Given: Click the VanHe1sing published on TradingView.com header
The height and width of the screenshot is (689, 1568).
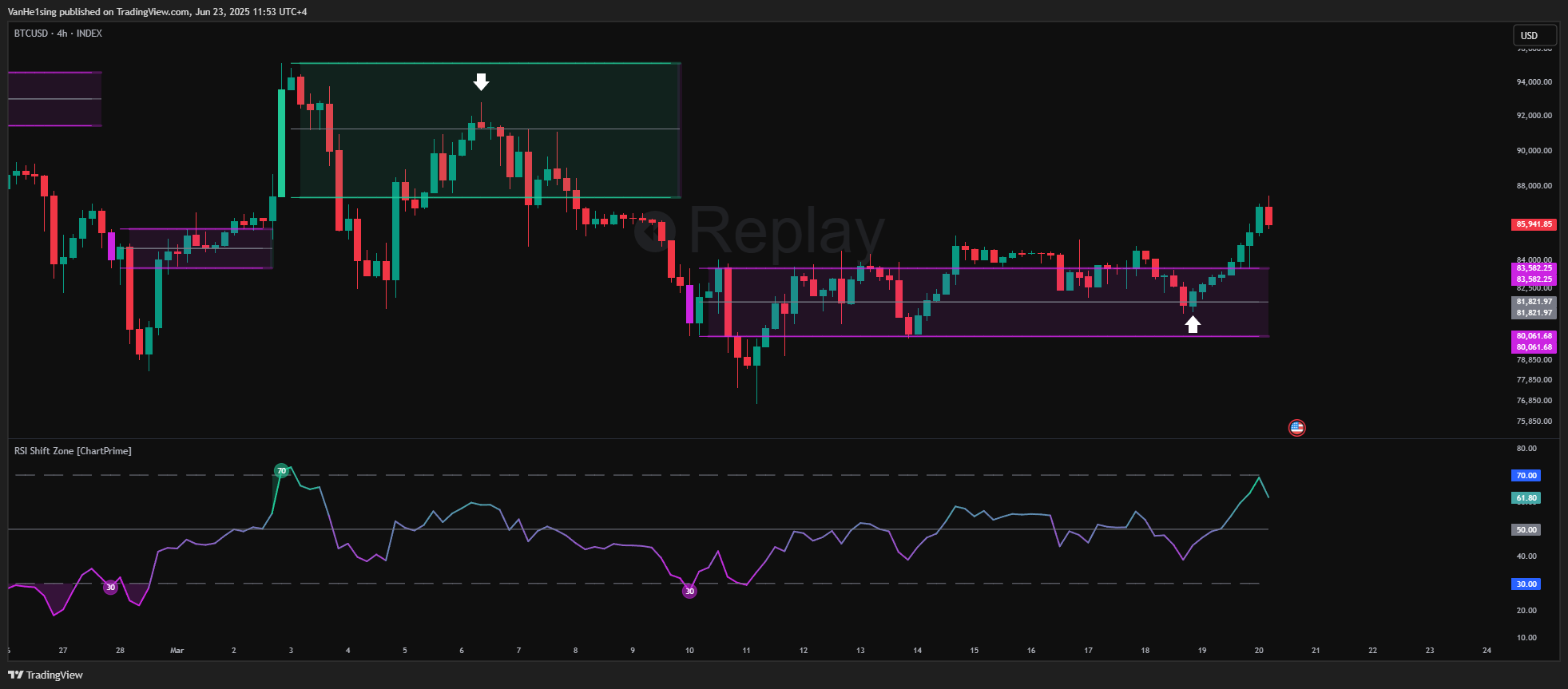Looking at the screenshot, I should pyautogui.click(x=157, y=12).
